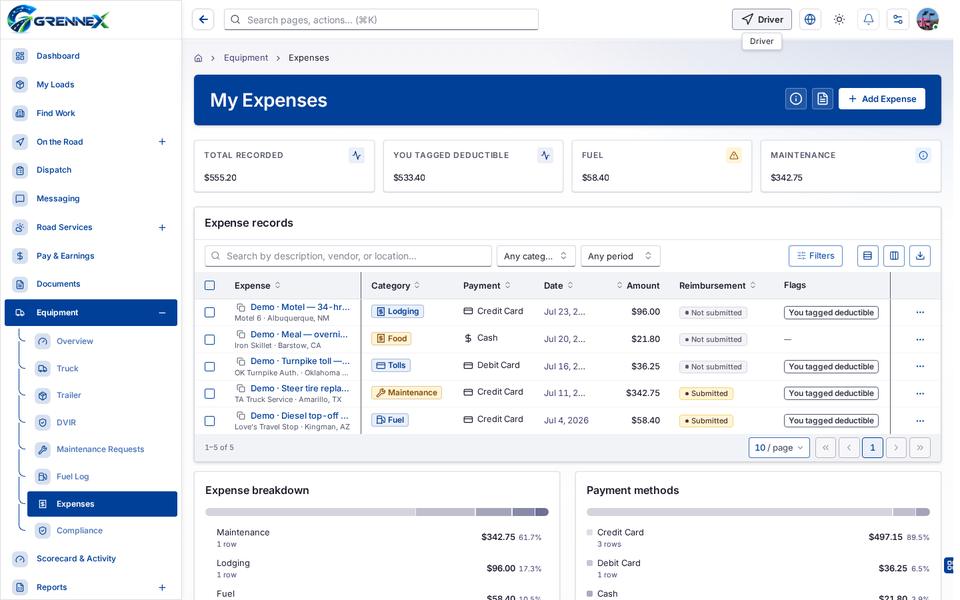Open the settings sliders icon in header
This screenshot has height=600, width=960.
(x=898, y=20)
